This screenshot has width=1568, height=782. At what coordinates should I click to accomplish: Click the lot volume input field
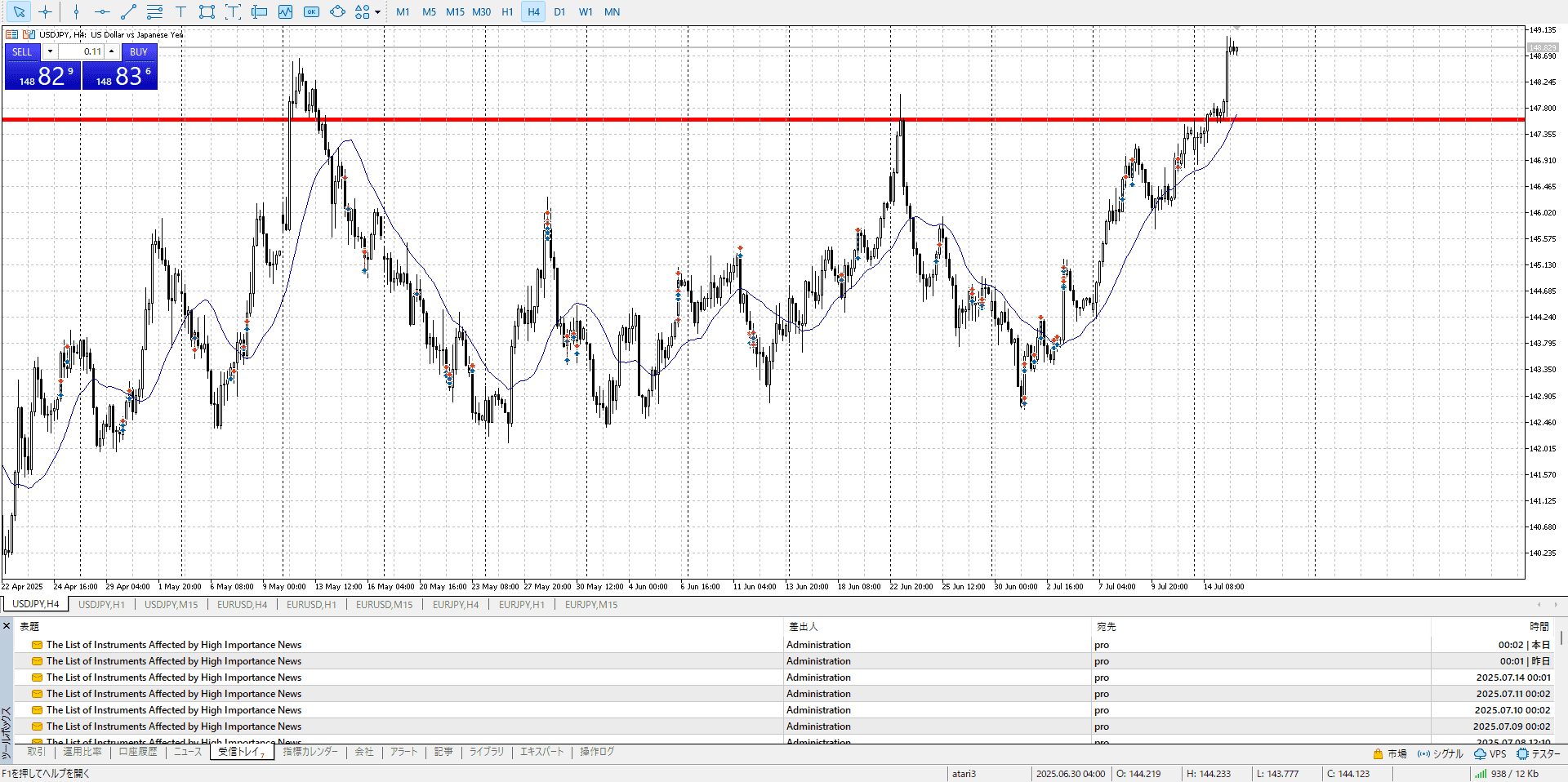(82, 51)
